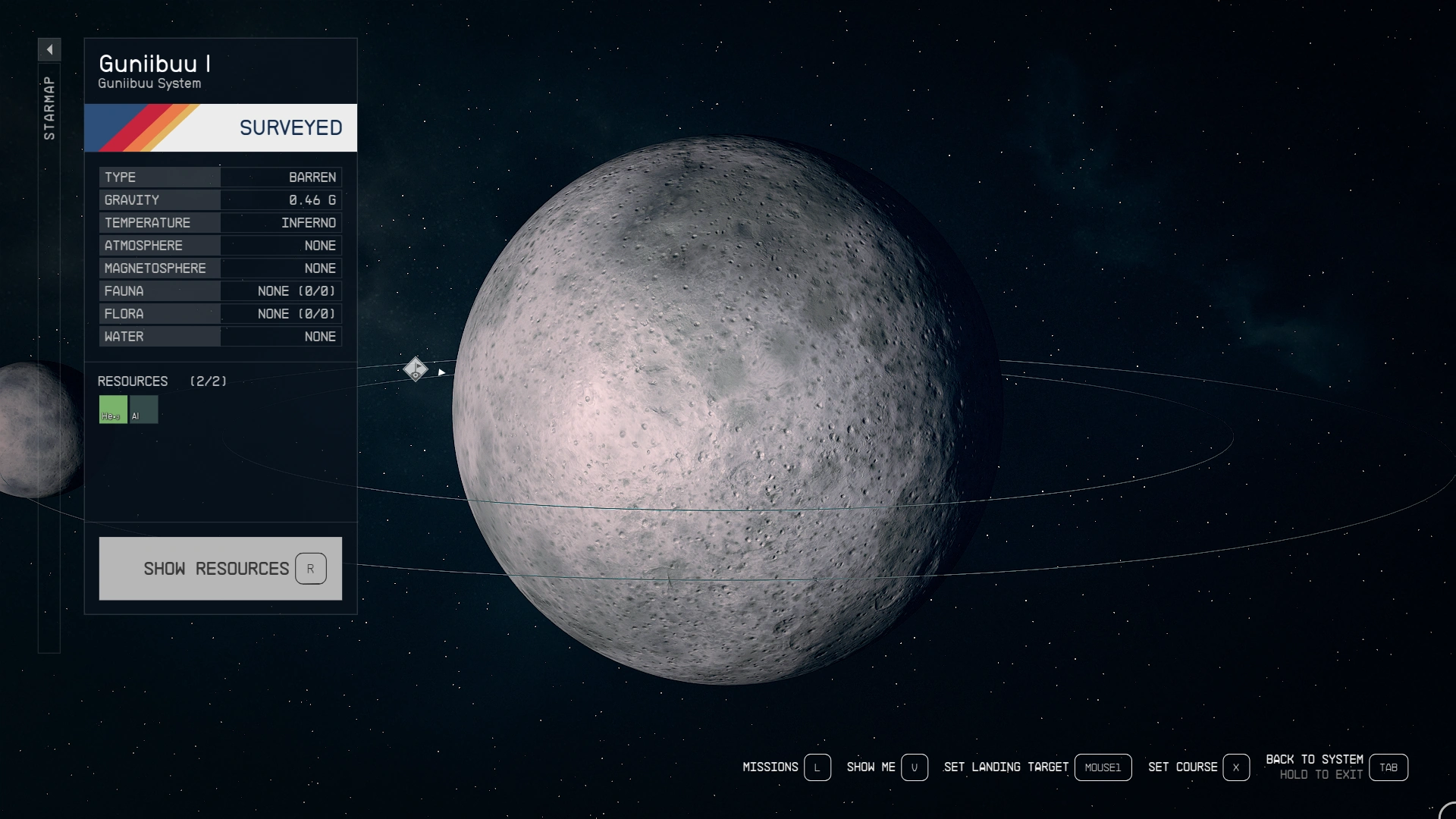
Task: Click the outpost flag marker icon
Action: click(x=416, y=369)
